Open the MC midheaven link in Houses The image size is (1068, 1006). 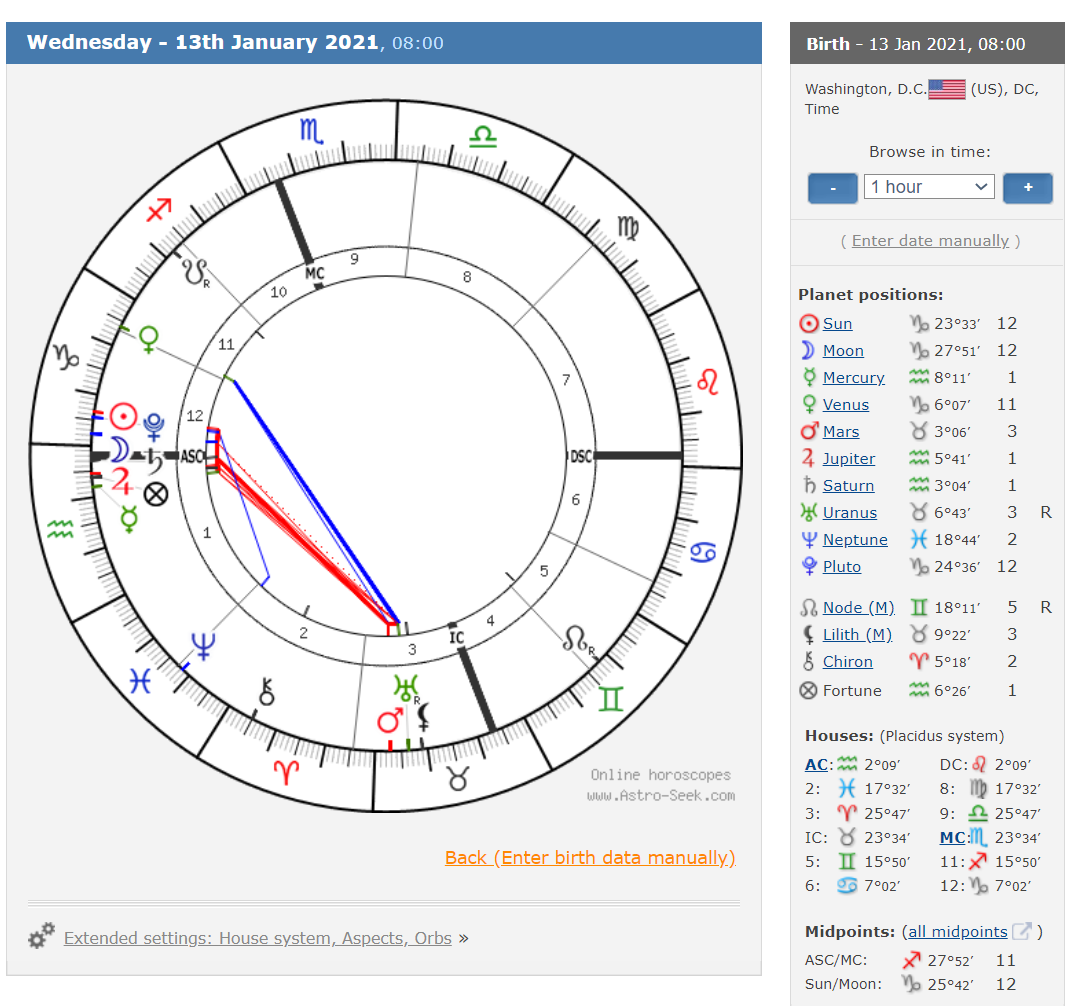pos(952,838)
